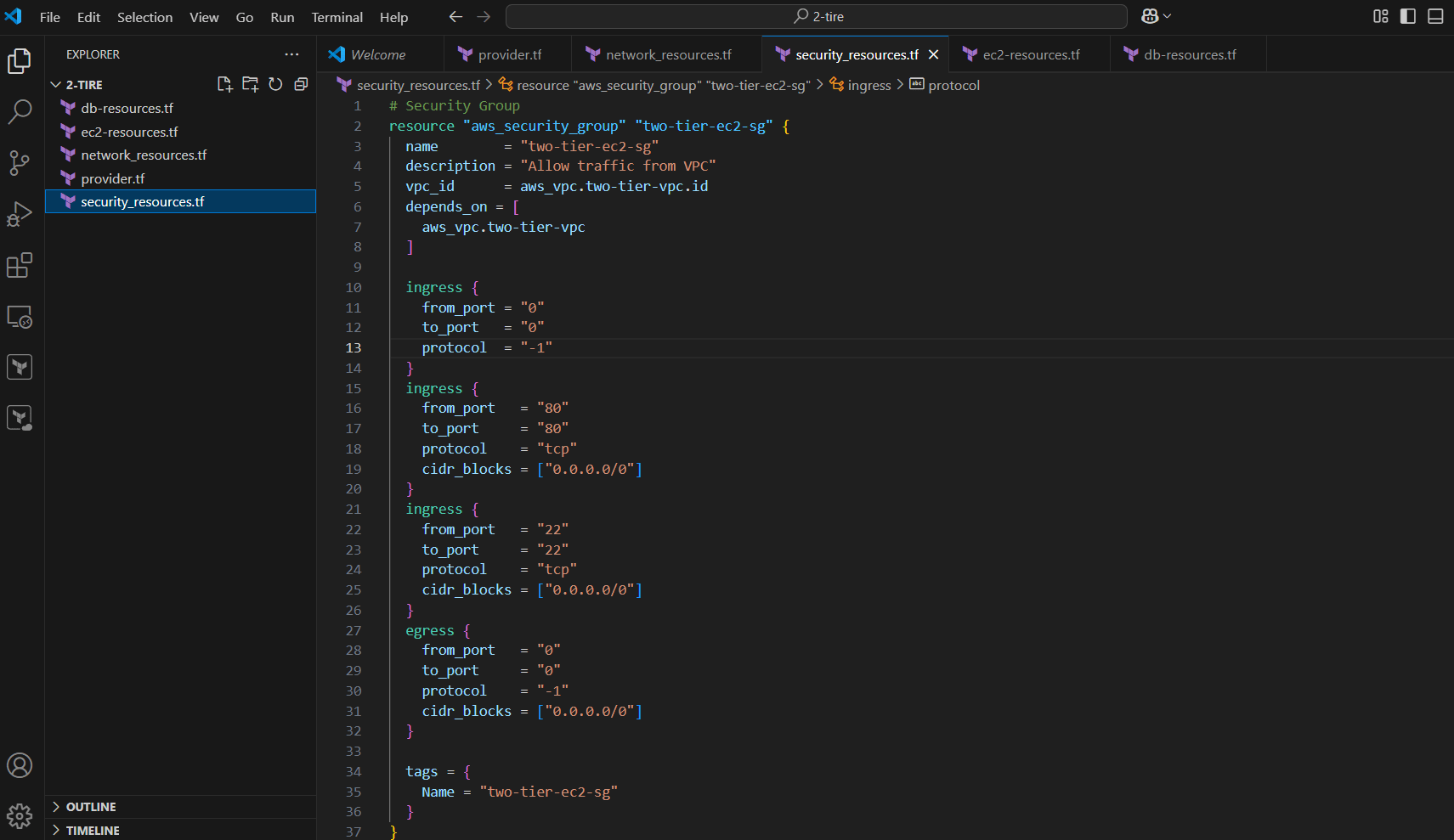Switch to the Welcome tab

point(381,54)
